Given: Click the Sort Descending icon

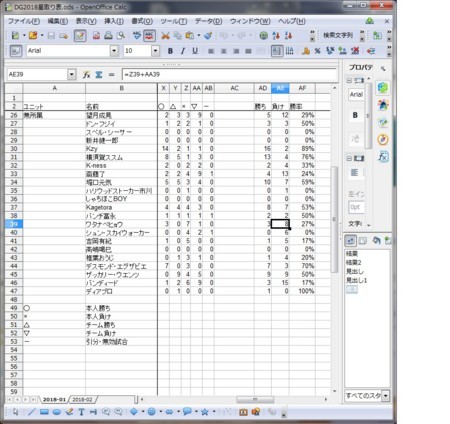Looking at the screenshot, I should pos(289,35).
